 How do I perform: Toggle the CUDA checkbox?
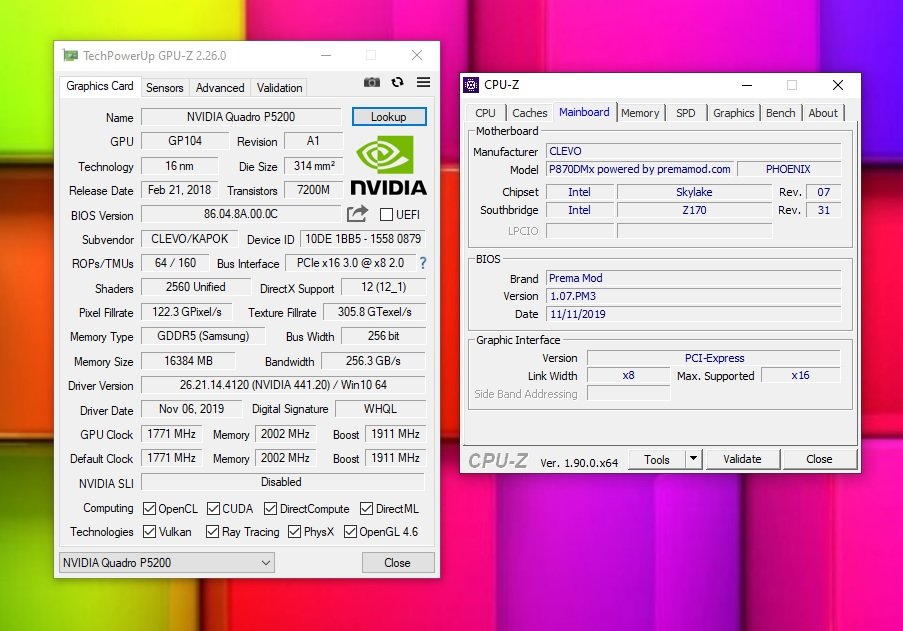(213, 508)
